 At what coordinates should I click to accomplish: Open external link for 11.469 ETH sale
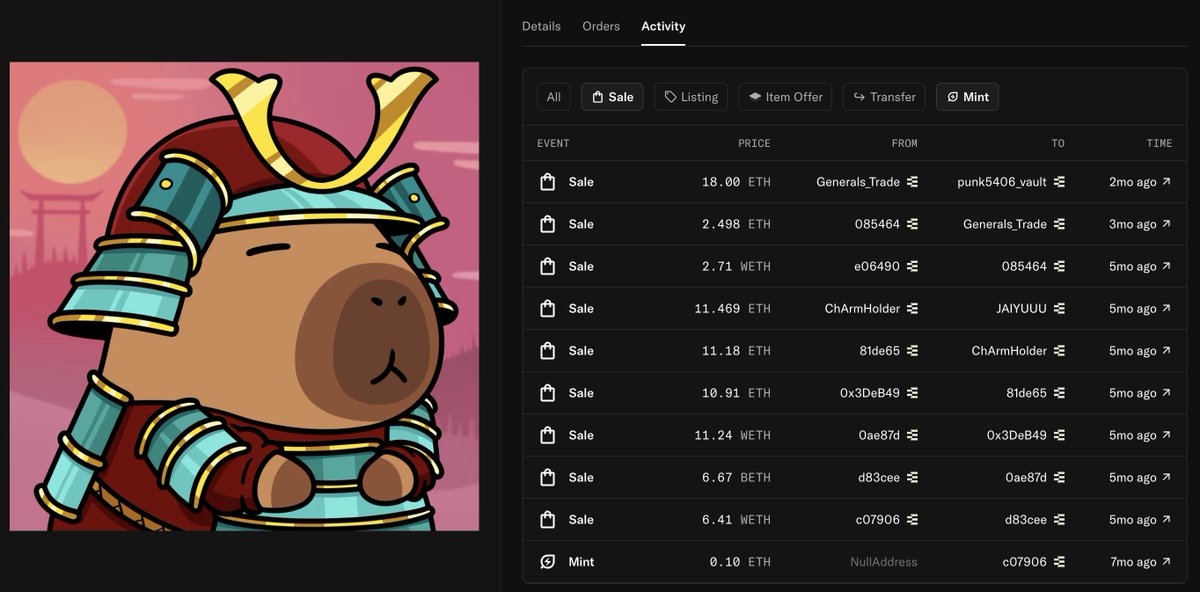[1166, 308]
